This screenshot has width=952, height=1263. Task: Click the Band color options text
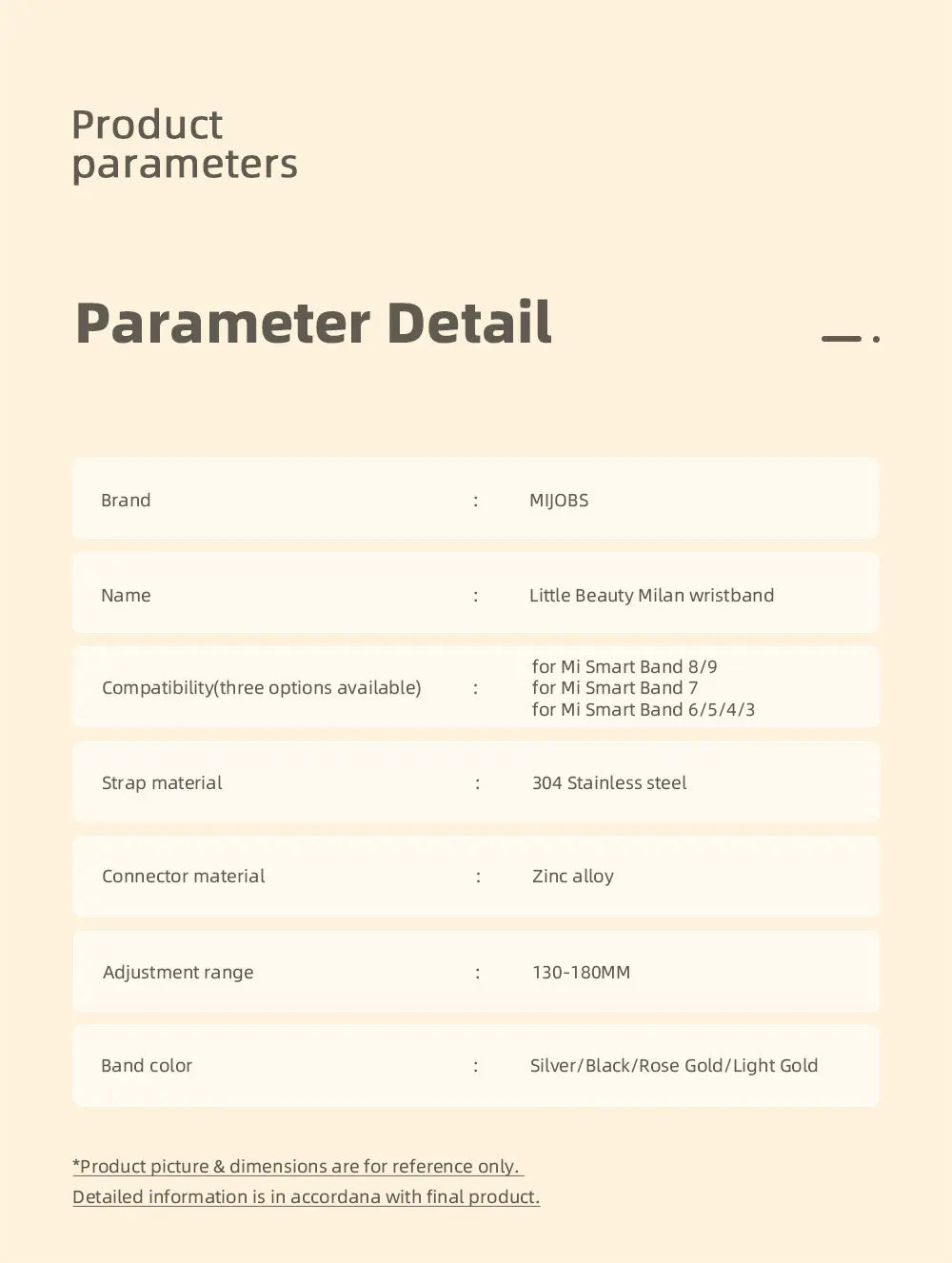[x=674, y=1066]
